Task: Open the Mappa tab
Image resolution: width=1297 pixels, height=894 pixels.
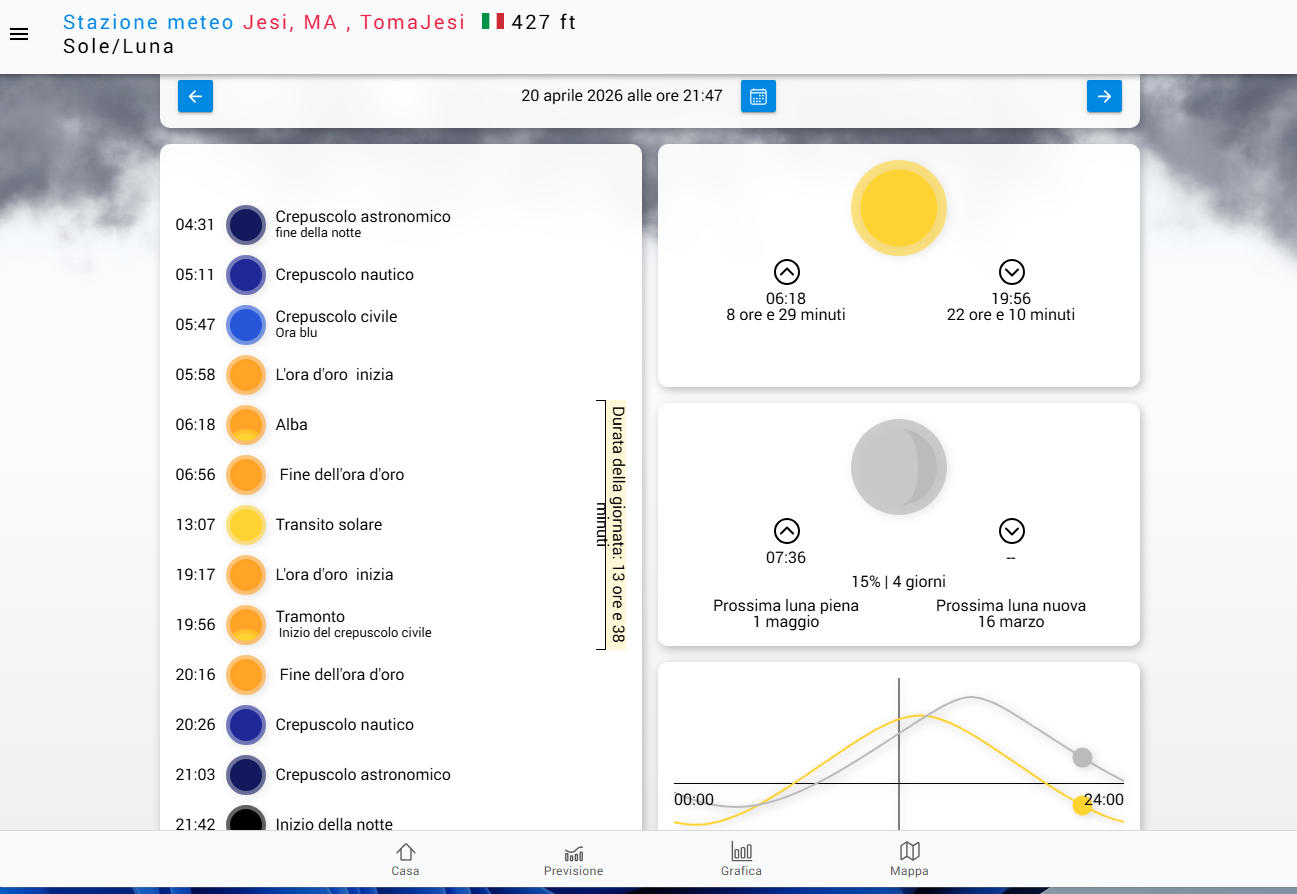Action: (x=909, y=859)
